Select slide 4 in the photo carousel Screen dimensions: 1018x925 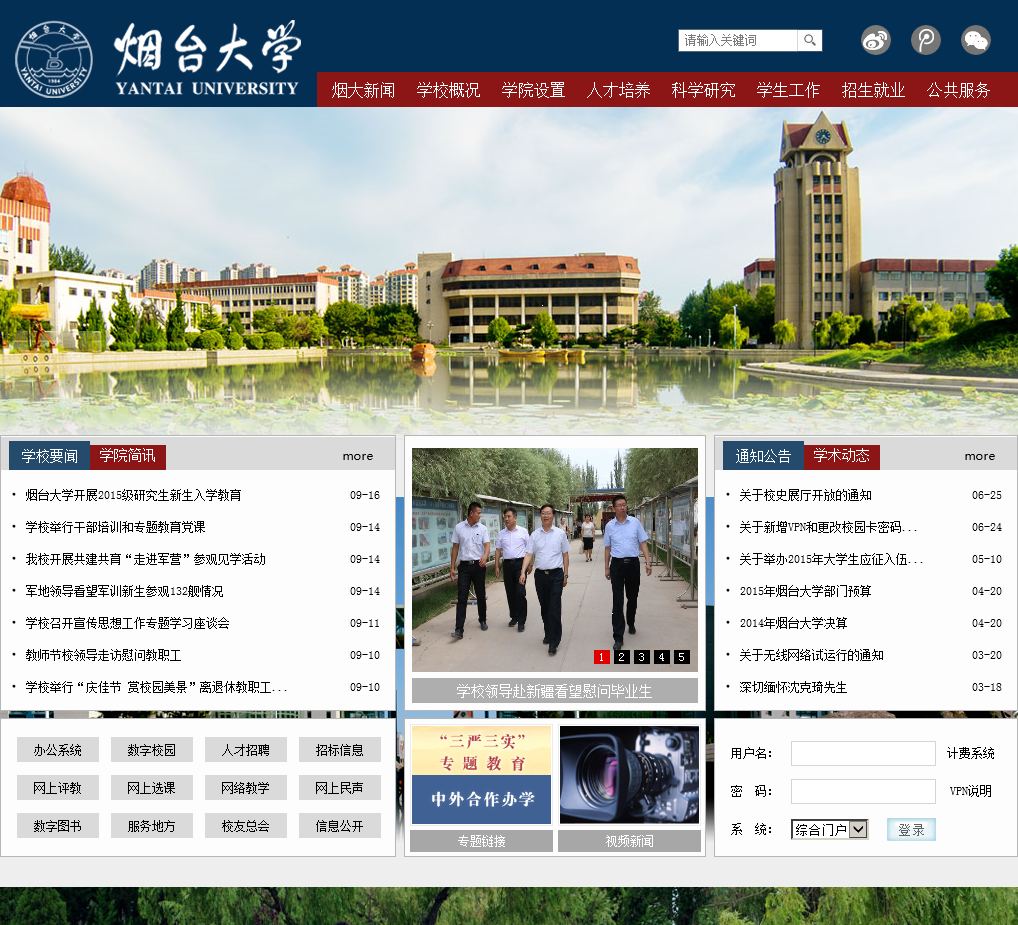(x=662, y=657)
